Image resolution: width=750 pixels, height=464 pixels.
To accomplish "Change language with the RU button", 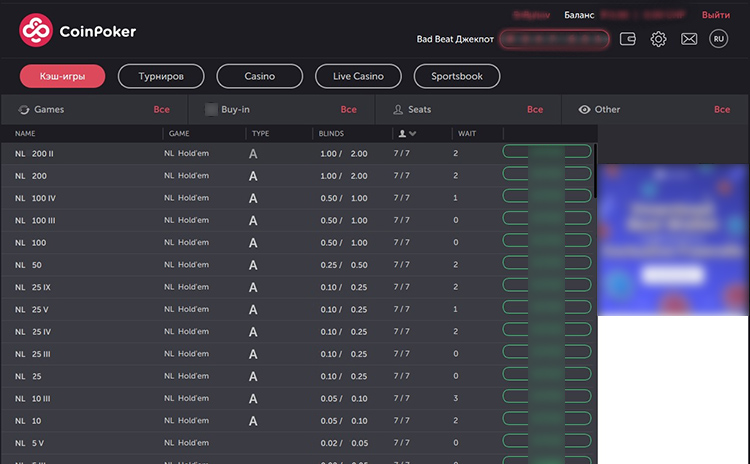I will point(718,39).
